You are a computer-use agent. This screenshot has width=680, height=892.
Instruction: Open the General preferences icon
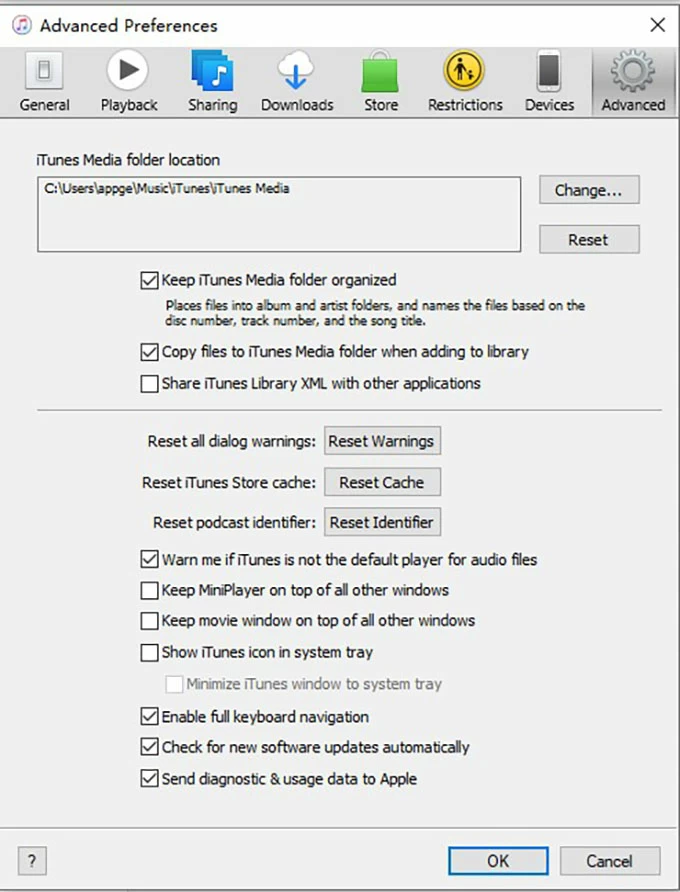tap(44, 73)
